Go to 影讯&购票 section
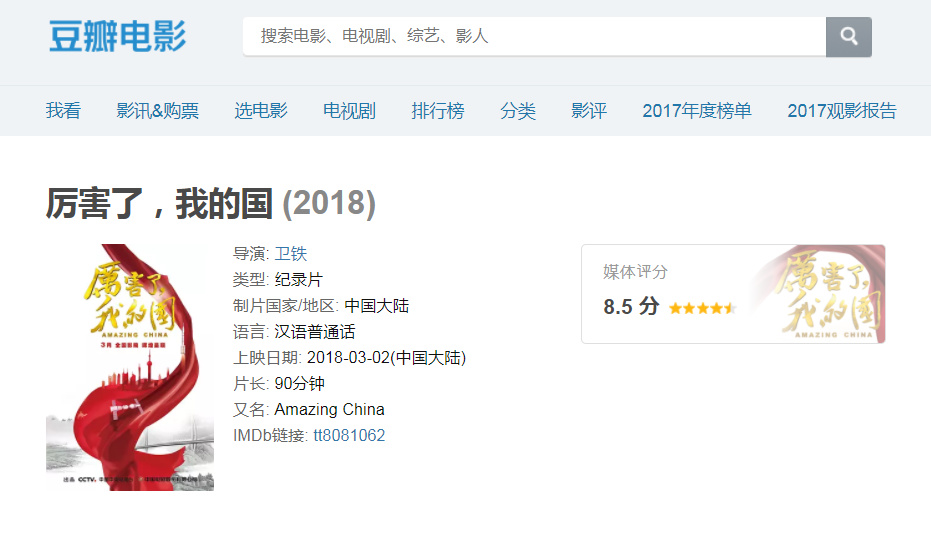 pos(157,110)
